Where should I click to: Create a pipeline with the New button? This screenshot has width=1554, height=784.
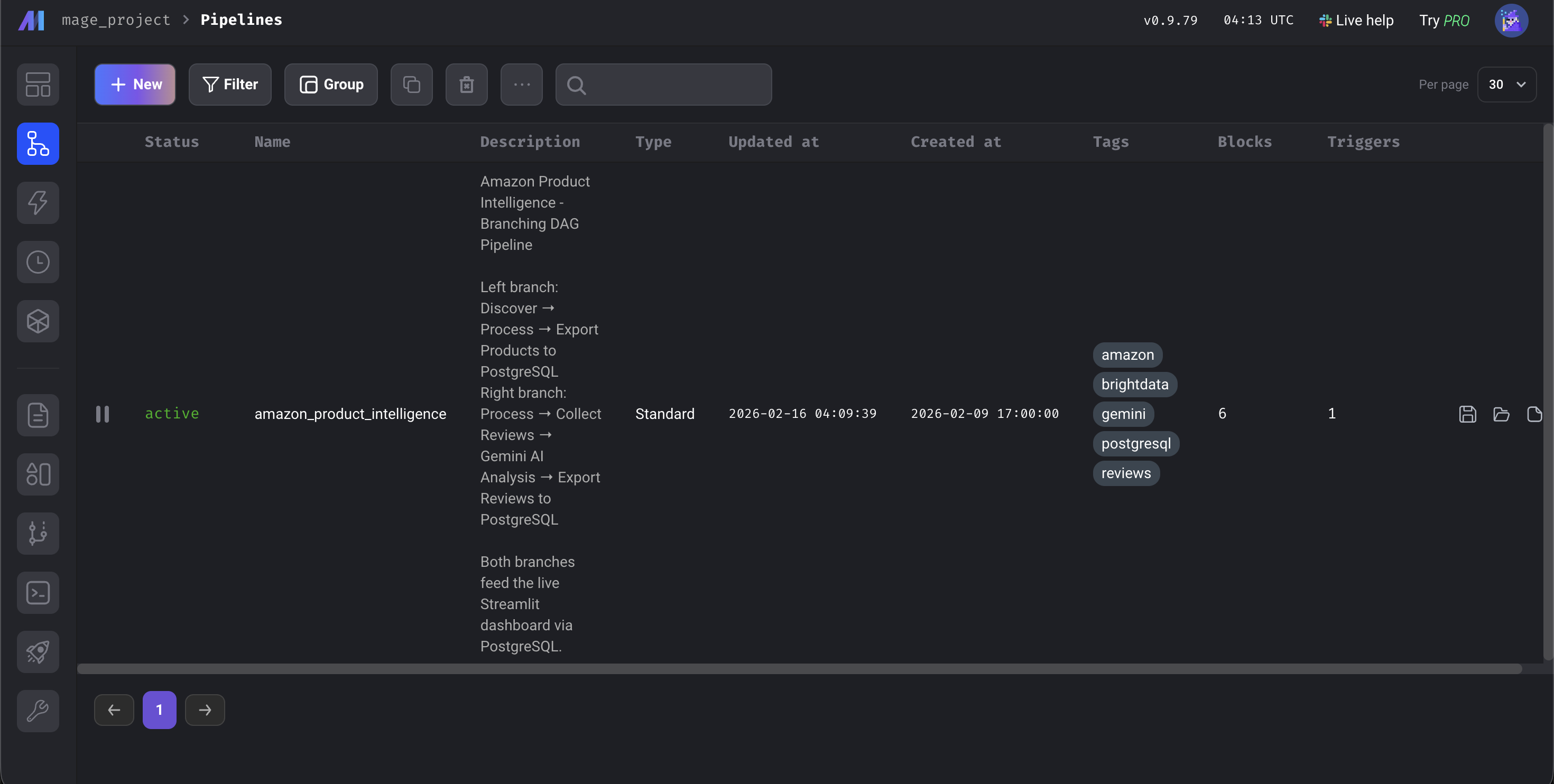tap(134, 85)
